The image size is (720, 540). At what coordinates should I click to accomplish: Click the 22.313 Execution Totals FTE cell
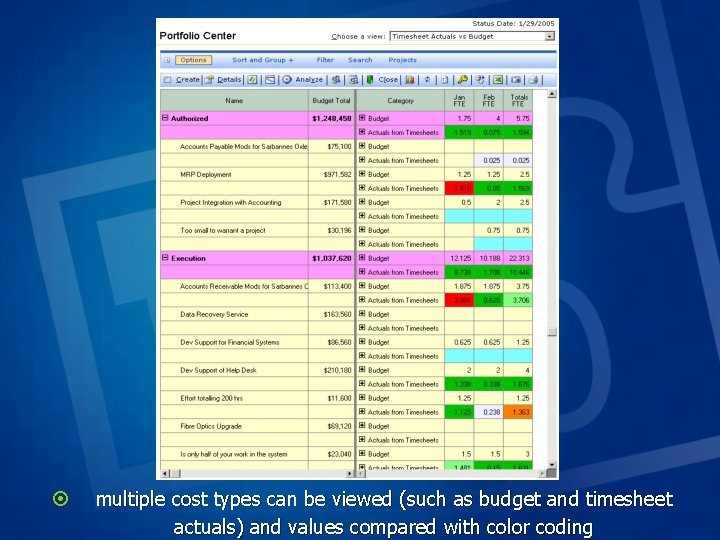coord(518,258)
